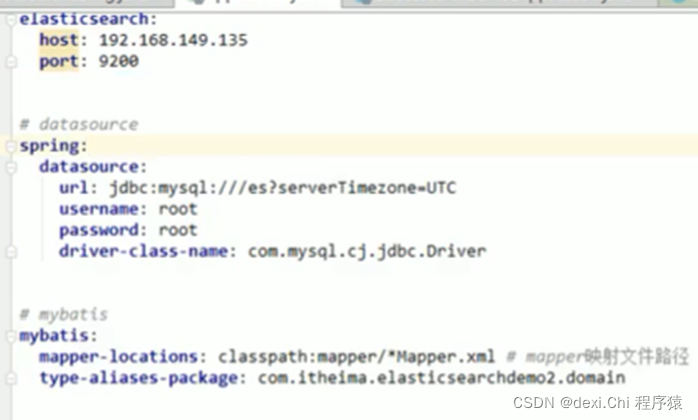Click the '# datasource' comment line
This screenshot has width=698, height=420.
pos(79,124)
